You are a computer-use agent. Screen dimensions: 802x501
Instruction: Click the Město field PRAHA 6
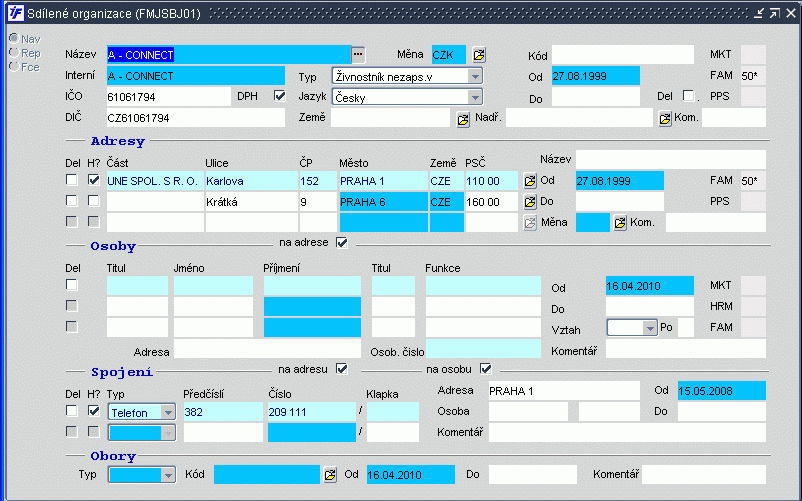click(x=381, y=202)
